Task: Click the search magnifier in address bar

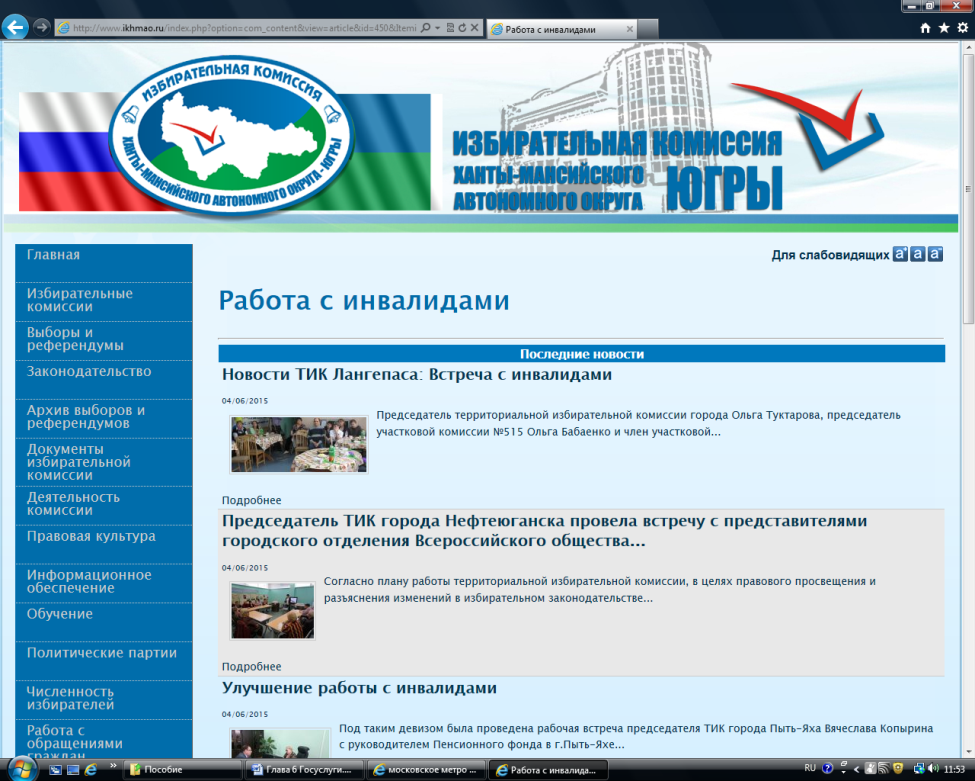Action: 426,28
